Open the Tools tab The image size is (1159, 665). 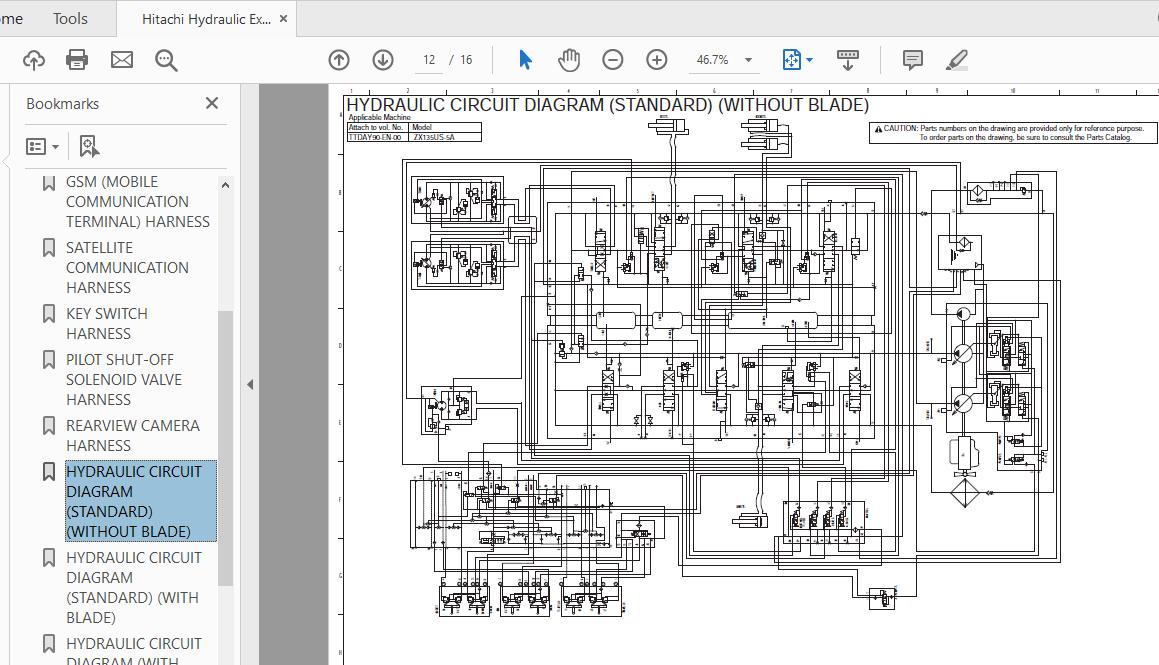tap(70, 18)
